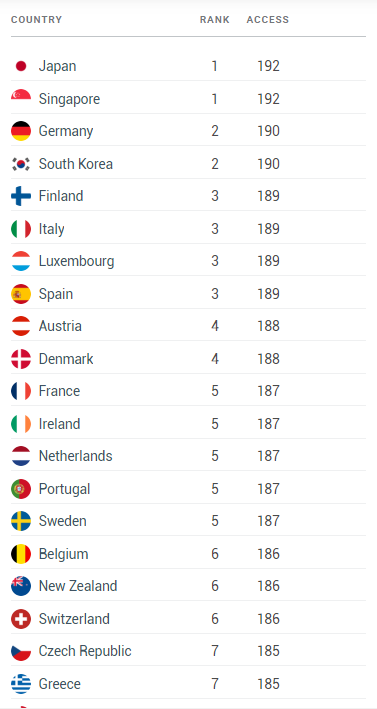Select the Switzerland flag icon

(x=21, y=619)
